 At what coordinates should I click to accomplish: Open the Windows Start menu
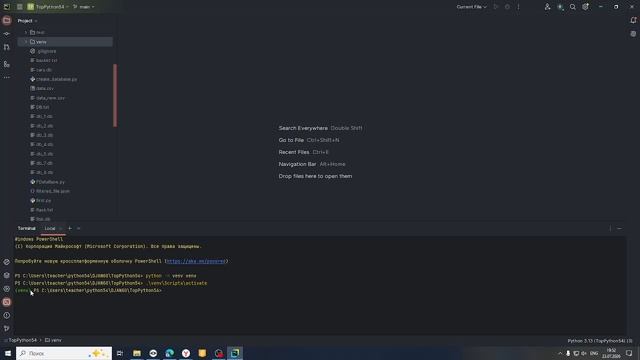pos(8,353)
